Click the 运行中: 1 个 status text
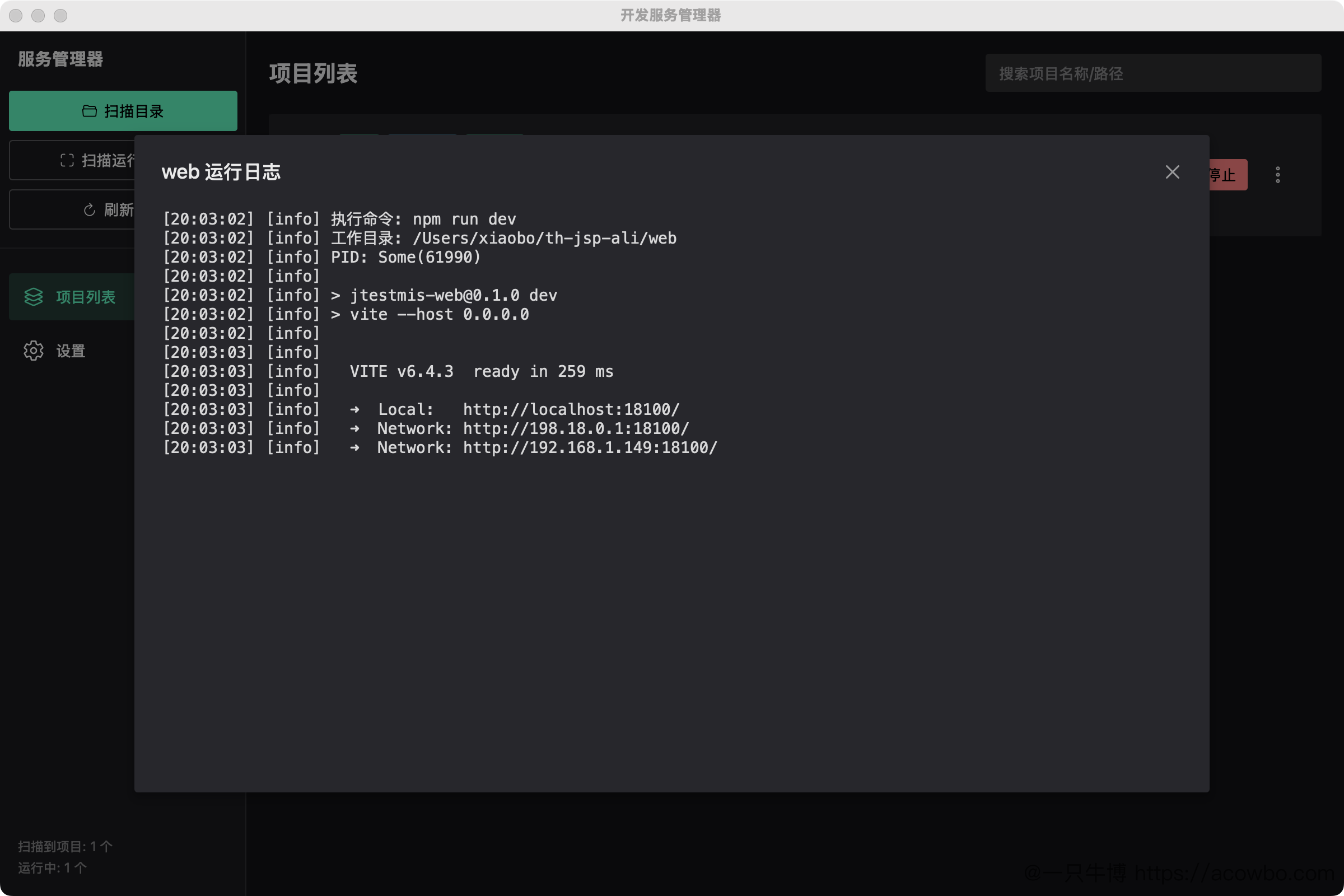The width and height of the screenshot is (1344, 896). tap(52, 868)
